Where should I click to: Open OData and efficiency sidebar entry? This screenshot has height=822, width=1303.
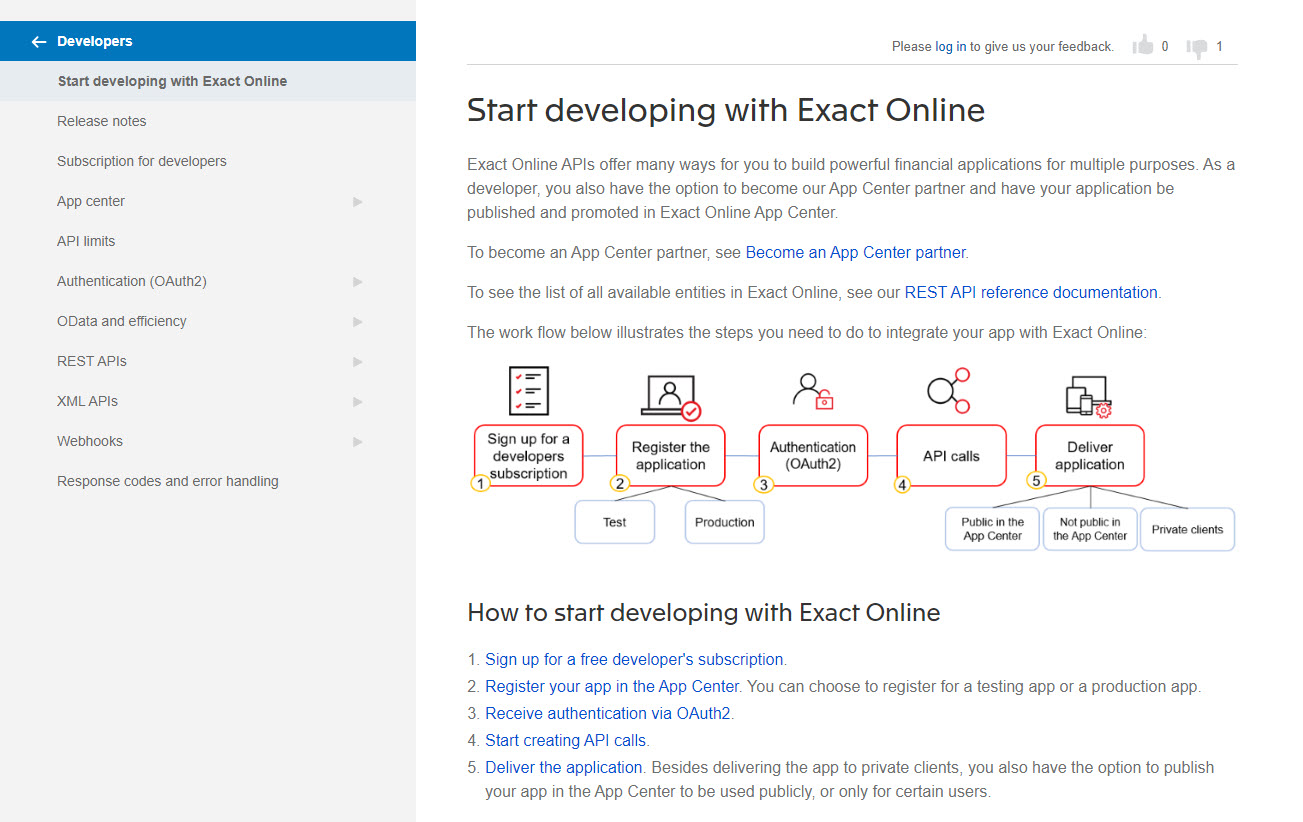tap(122, 321)
